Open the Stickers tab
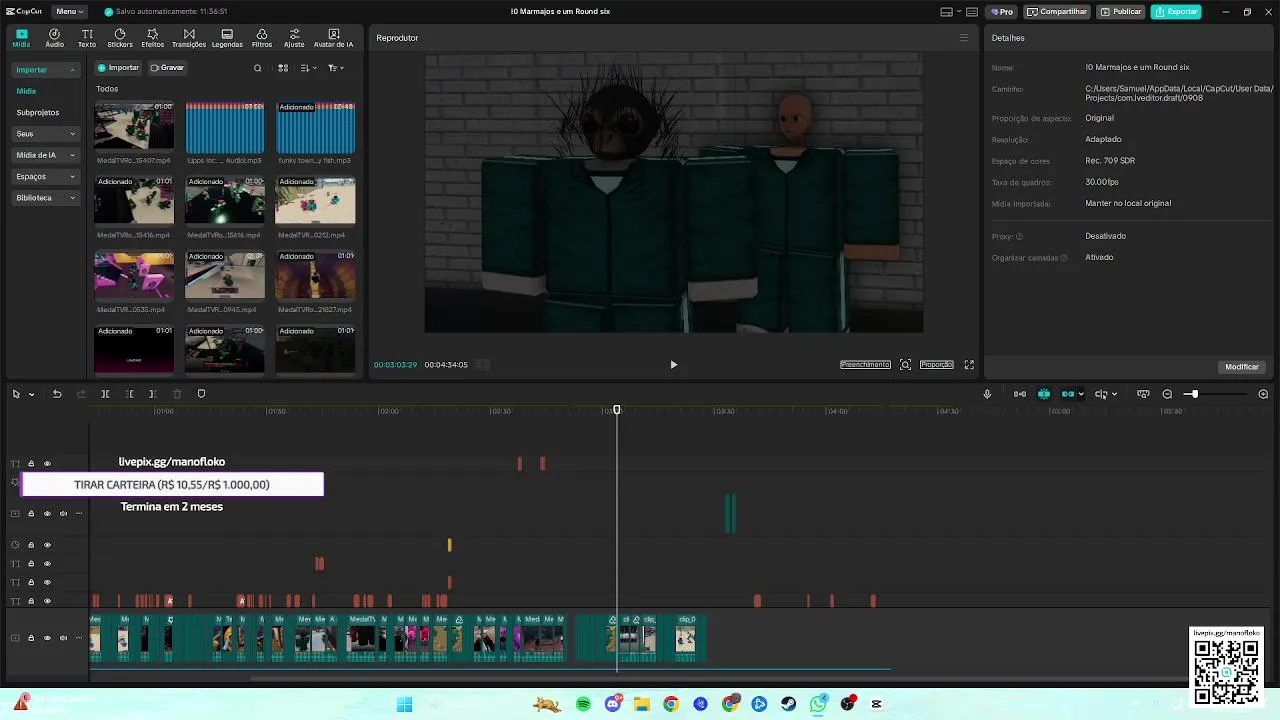Viewport: 1280px width, 720px height. coord(120,38)
